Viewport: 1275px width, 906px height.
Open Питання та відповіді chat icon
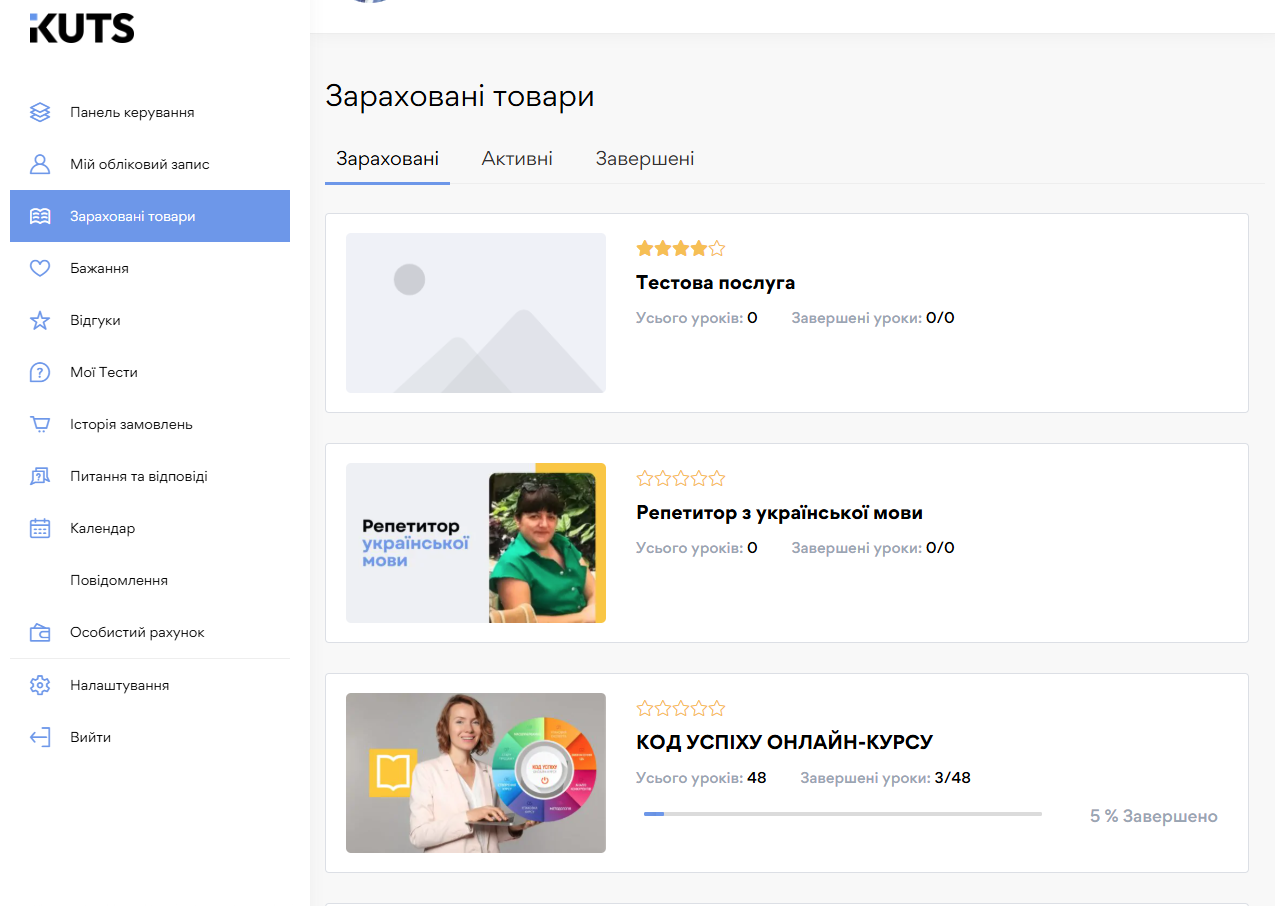tap(39, 476)
